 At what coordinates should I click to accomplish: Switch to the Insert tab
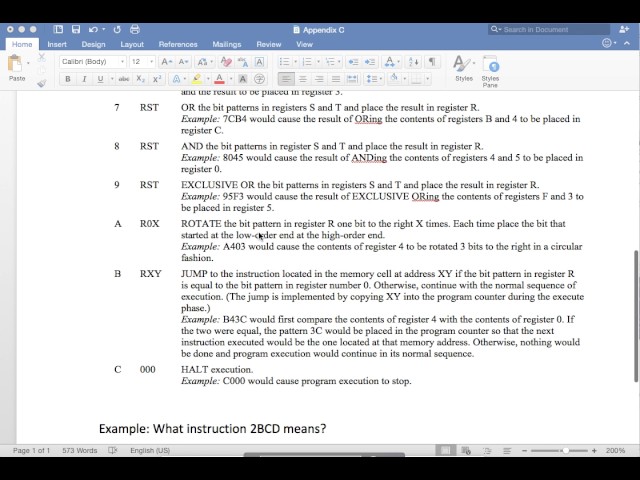tap(57, 44)
